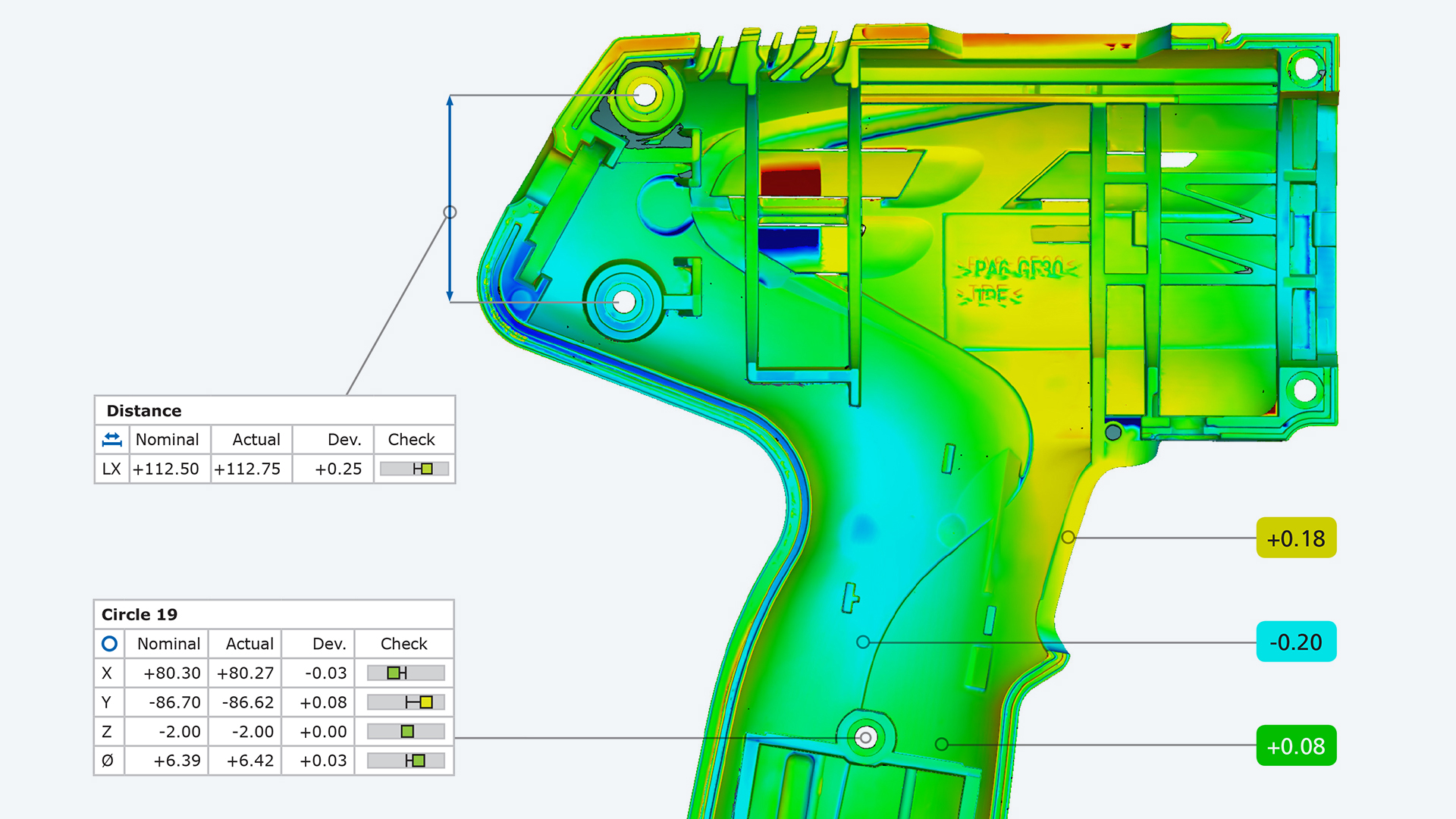Image resolution: width=1456 pixels, height=819 pixels.
Task: Click the diameter row tolerance check bar
Action: coord(406,761)
